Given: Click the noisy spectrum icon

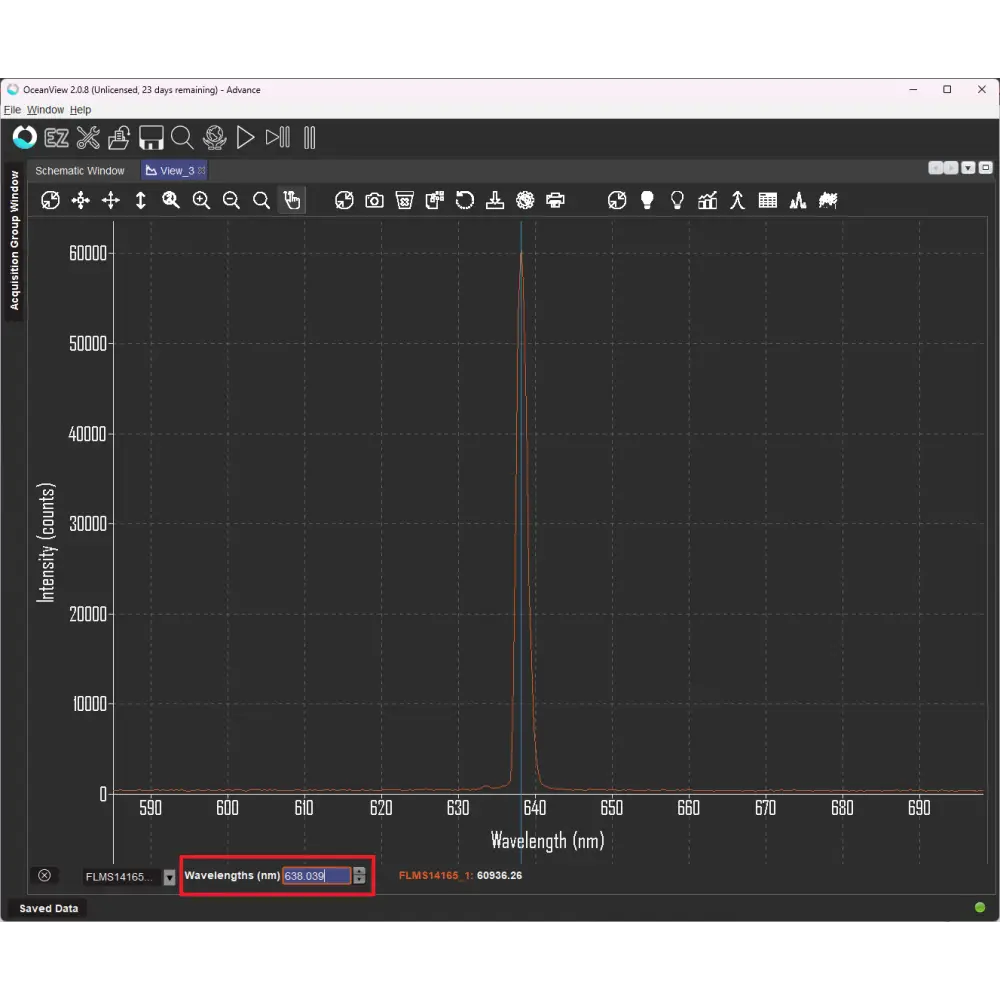Looking at the screenshot, I should [x=828, y=200].
